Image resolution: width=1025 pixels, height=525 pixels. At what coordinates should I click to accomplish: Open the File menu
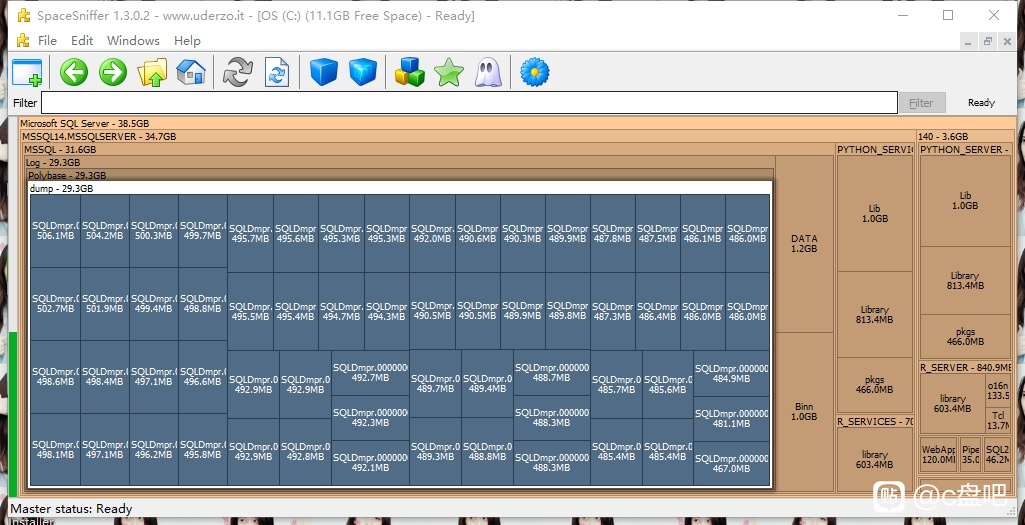click(47, 41)
